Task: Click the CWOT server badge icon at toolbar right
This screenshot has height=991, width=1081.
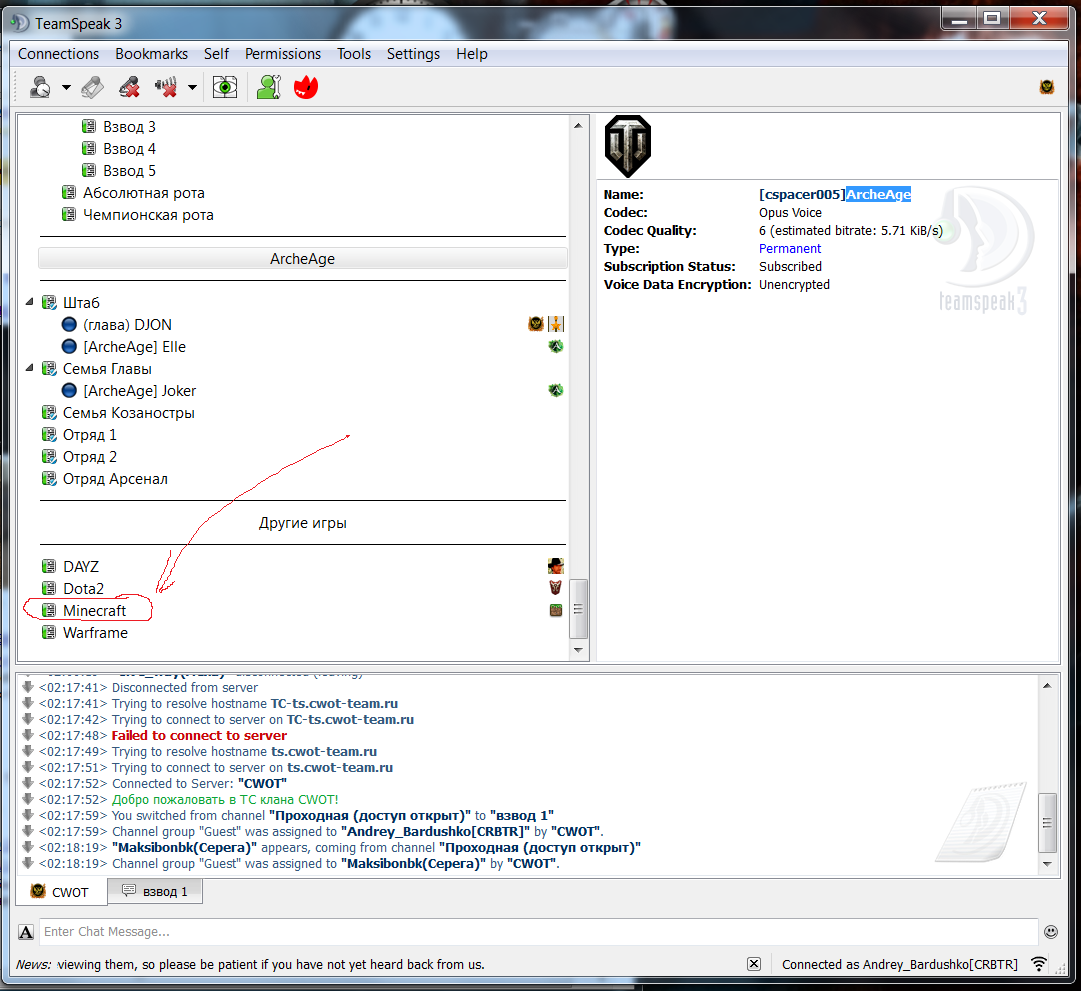Action: coord(1047,87)
